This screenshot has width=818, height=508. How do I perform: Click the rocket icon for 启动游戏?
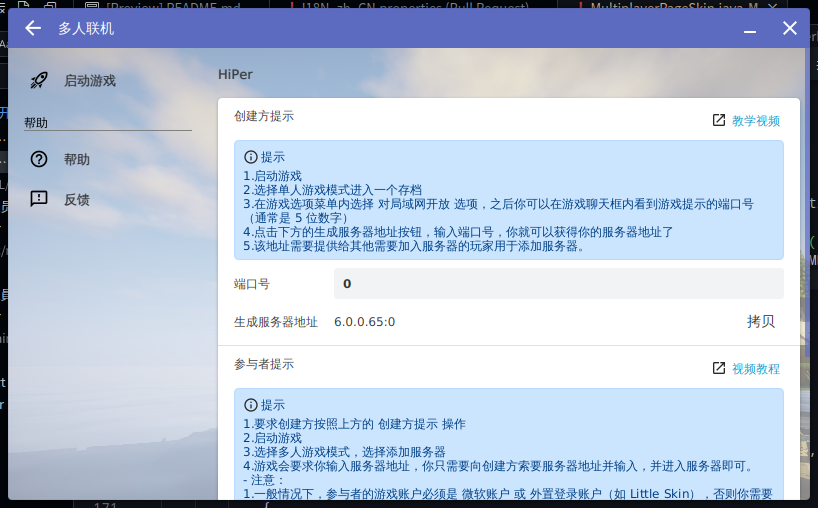(x=39, y=80)
